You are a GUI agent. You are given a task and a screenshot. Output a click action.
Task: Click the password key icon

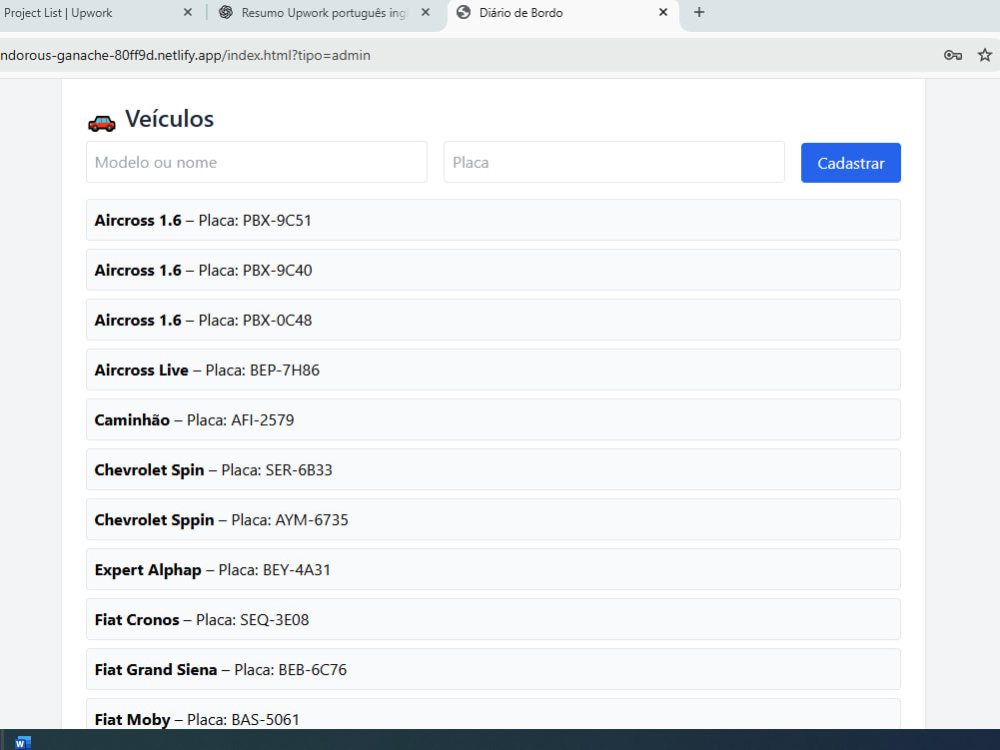953,55
